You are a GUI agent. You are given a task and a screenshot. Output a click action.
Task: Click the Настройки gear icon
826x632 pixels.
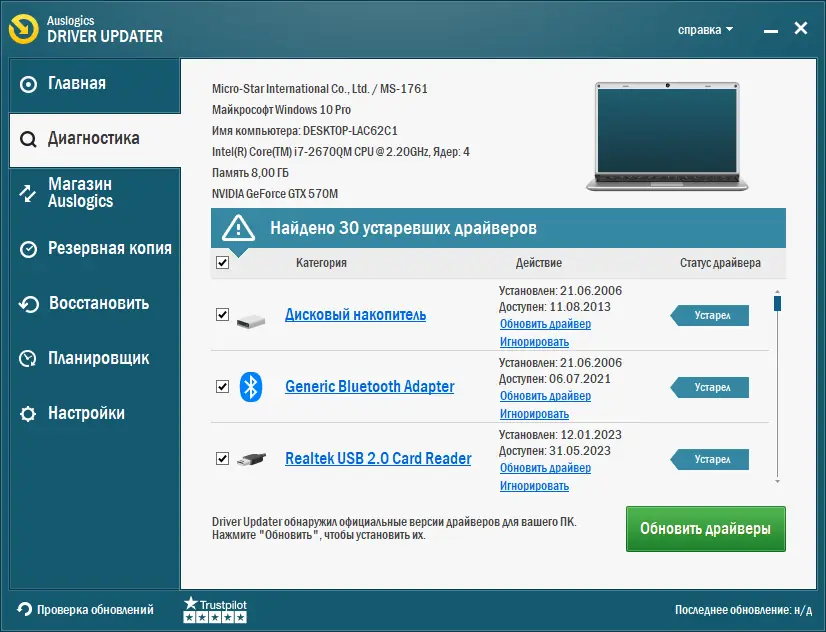(27, 413)
